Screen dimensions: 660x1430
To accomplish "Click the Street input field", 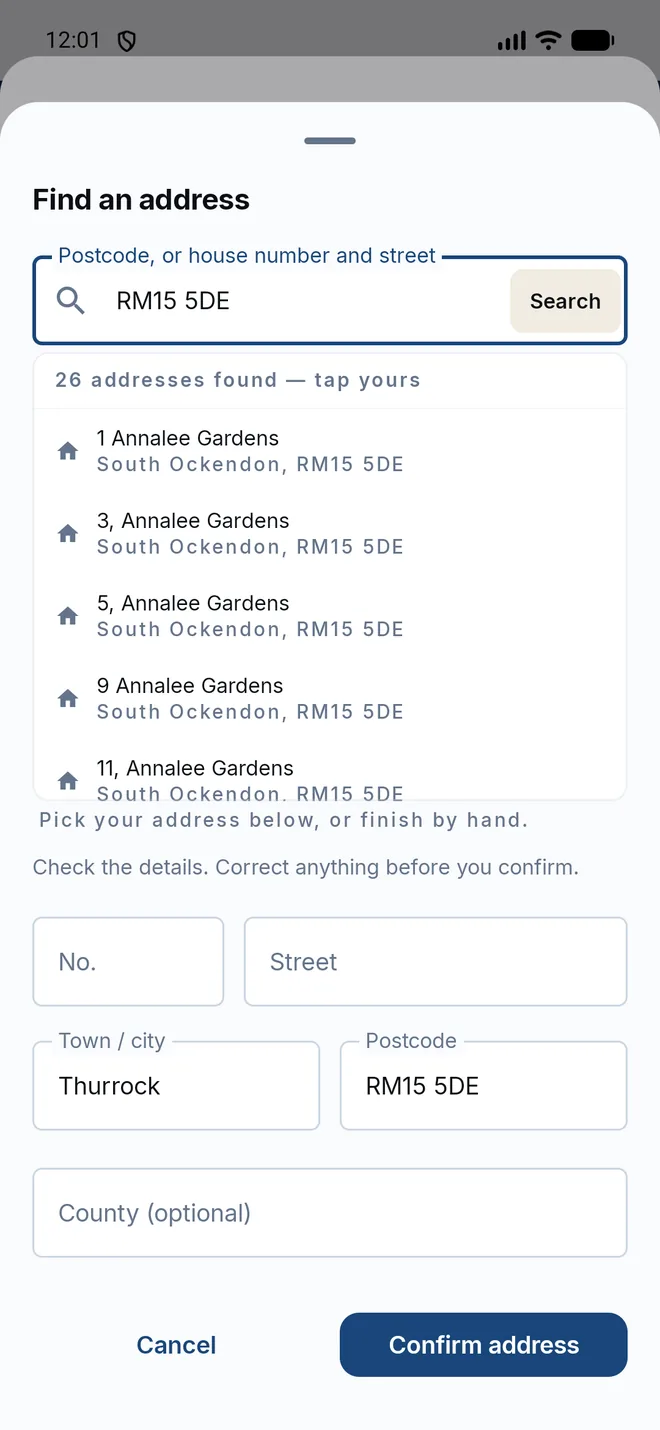I will [435, 962].
